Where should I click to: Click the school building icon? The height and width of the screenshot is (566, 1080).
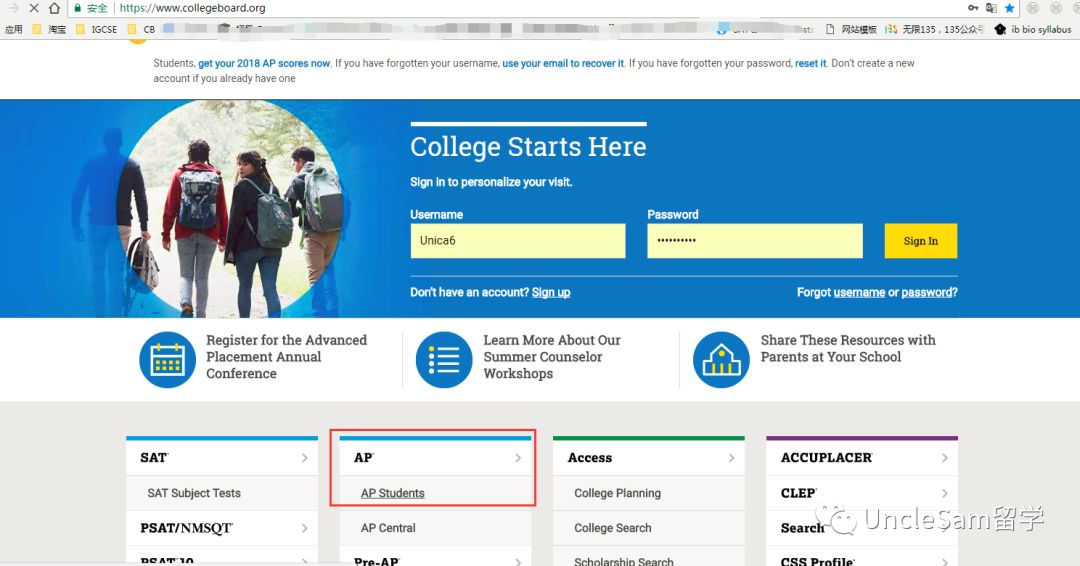tap(721, 359)
